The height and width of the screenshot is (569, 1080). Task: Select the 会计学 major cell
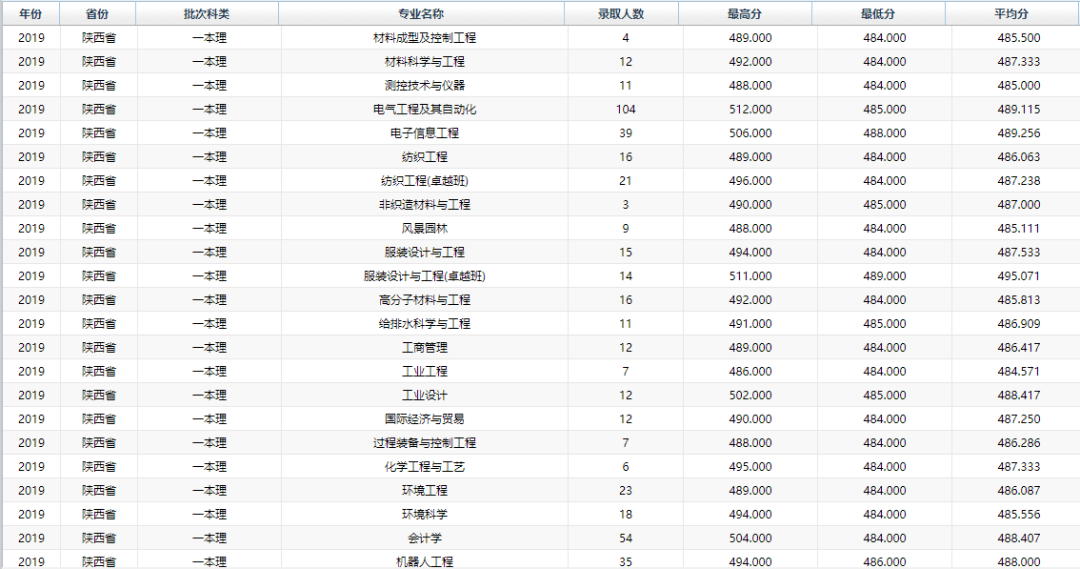(424, 538)
